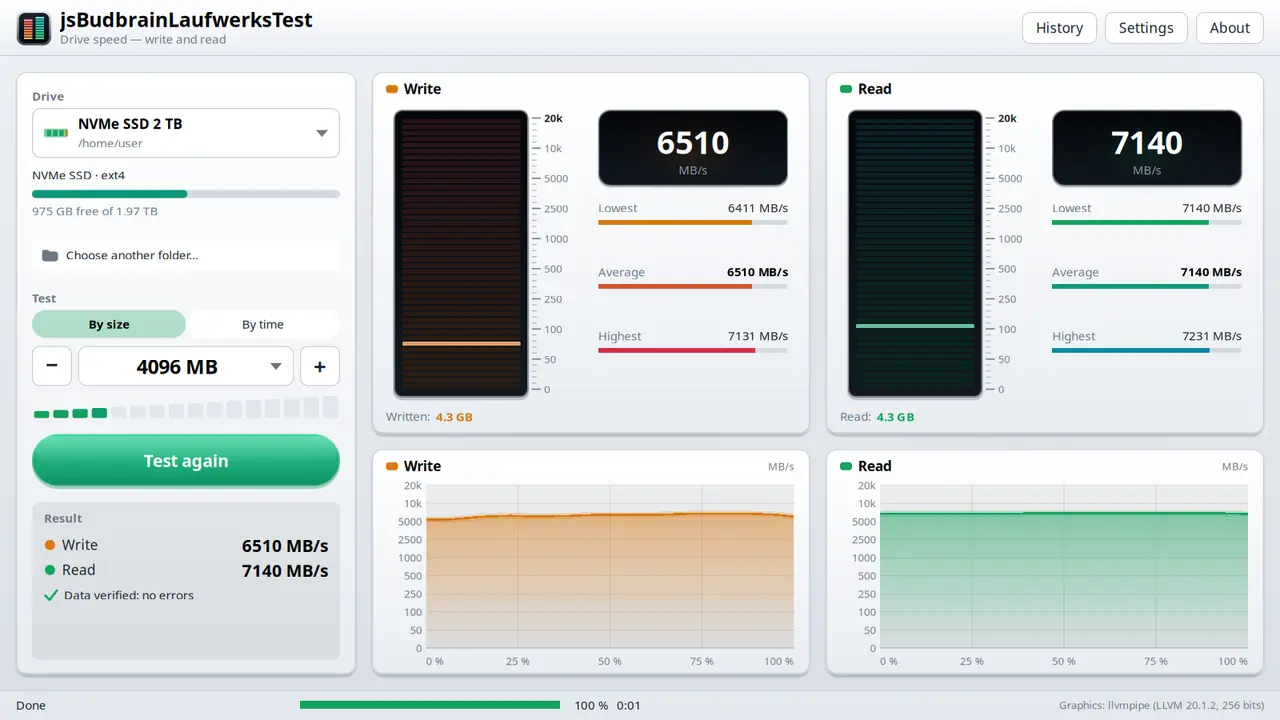
Task: Click the folder icon beside Choose another folder
Action: pyautogui.click(x=50, y=255)
